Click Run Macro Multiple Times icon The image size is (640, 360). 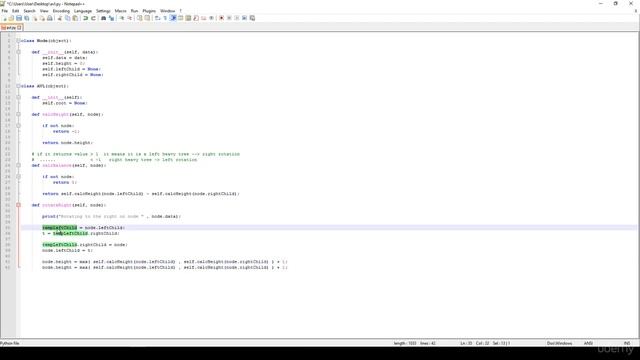pos(244,18)
